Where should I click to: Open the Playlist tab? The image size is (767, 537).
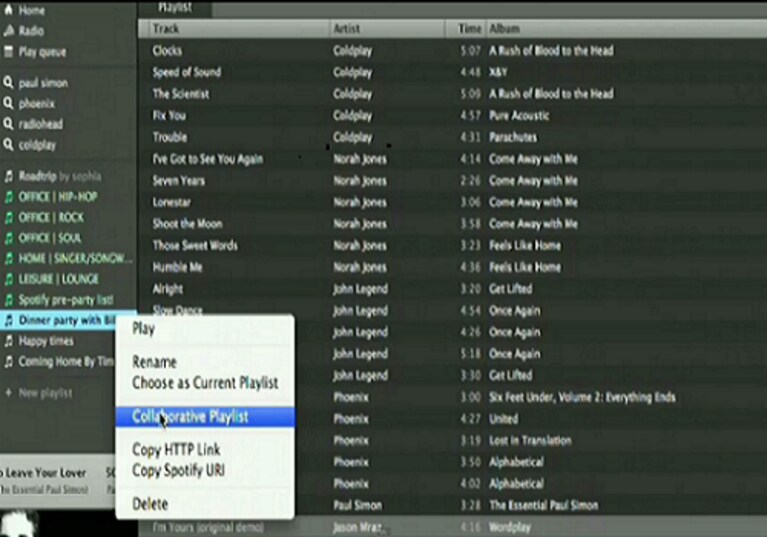pos(175,8)
